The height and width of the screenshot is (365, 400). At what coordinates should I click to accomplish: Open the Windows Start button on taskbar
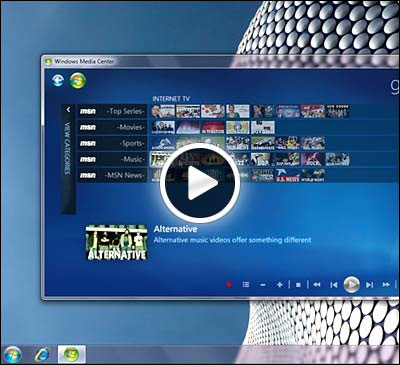(x=13, y=354)
